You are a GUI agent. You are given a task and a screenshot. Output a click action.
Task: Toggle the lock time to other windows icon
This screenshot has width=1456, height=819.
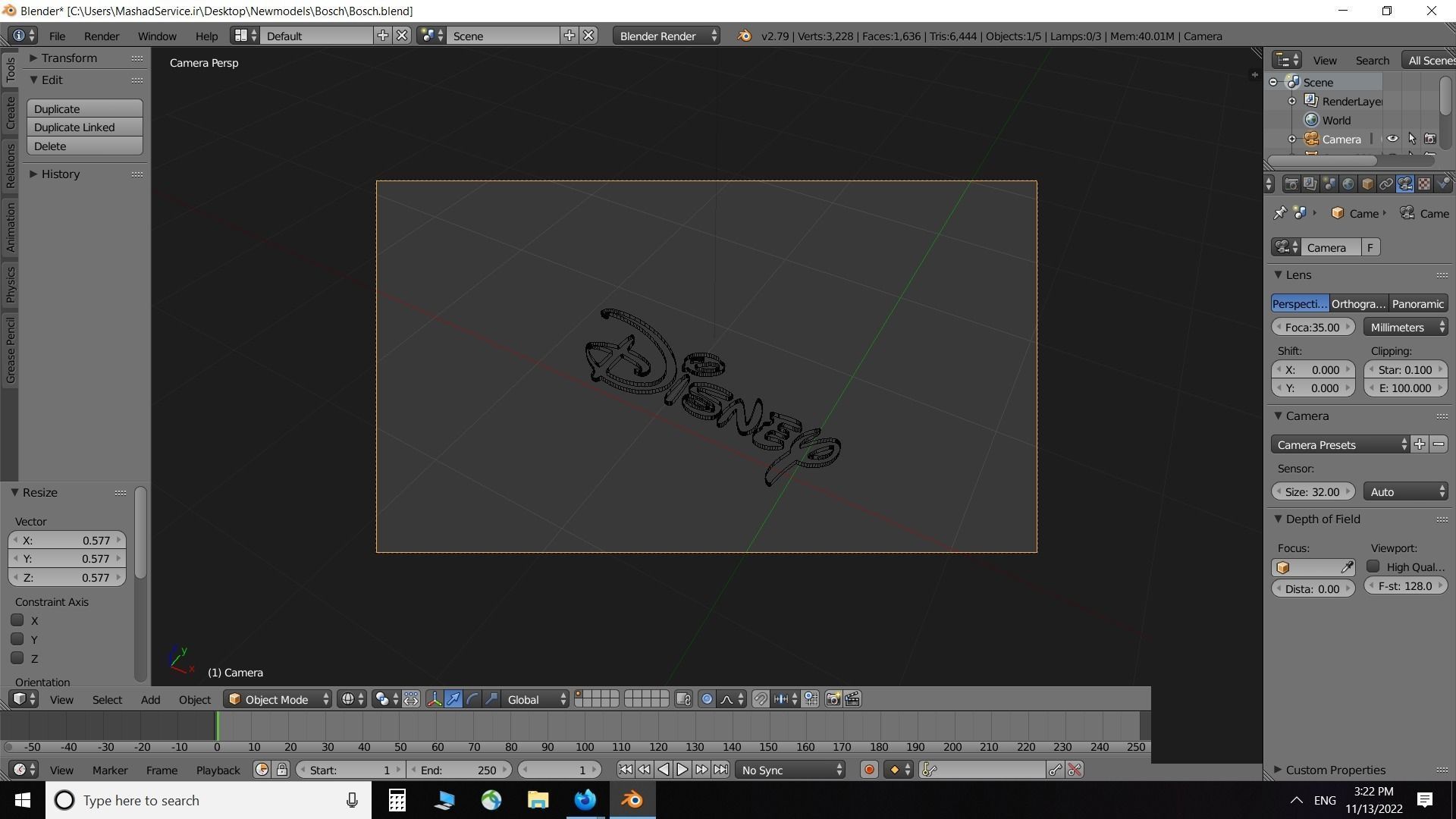(x=282, y=770)
